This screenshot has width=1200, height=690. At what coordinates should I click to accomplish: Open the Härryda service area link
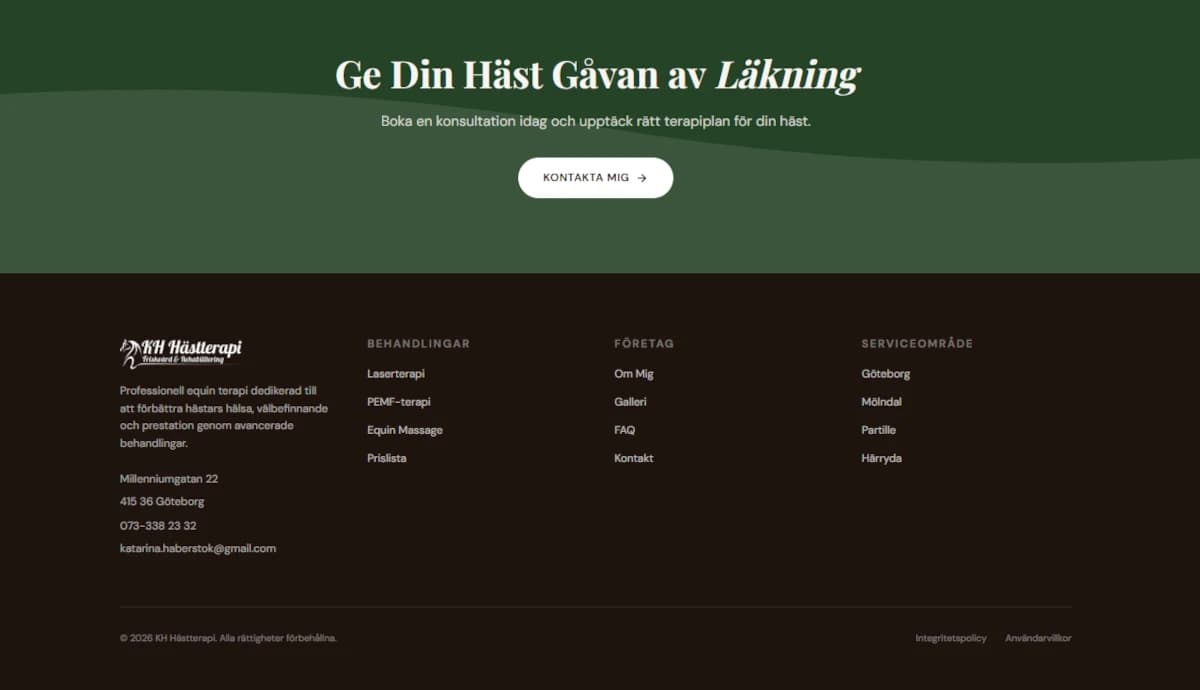click(881, 458)
